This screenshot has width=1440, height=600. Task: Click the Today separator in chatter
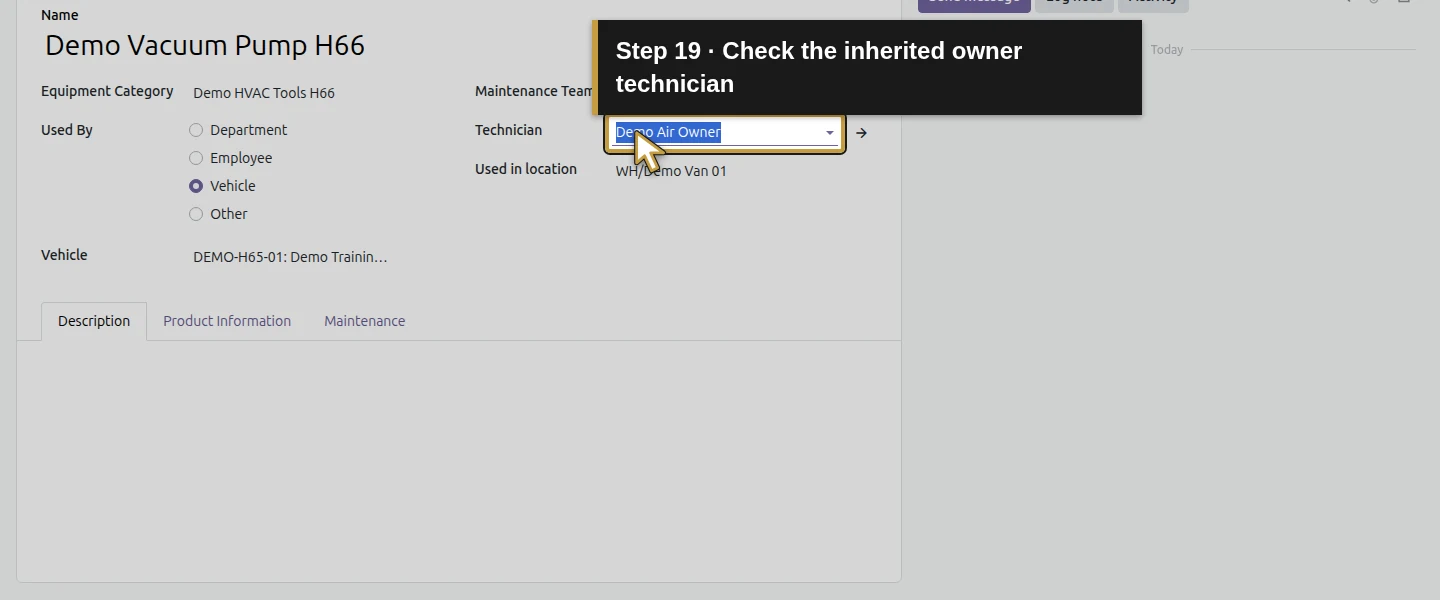(x=1167, y=49)
